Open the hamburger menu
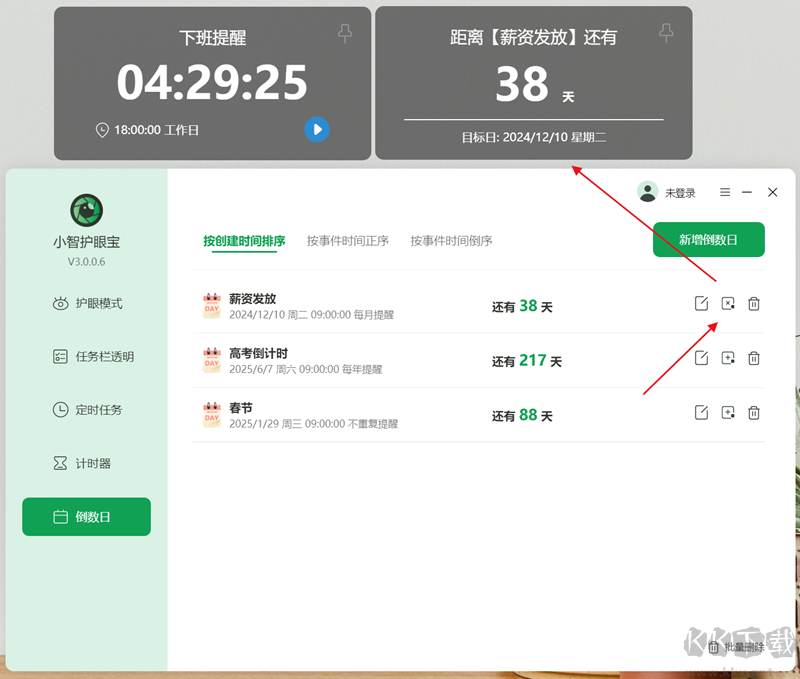The height and width of the screenshot is (679, 800). [724, 192]
